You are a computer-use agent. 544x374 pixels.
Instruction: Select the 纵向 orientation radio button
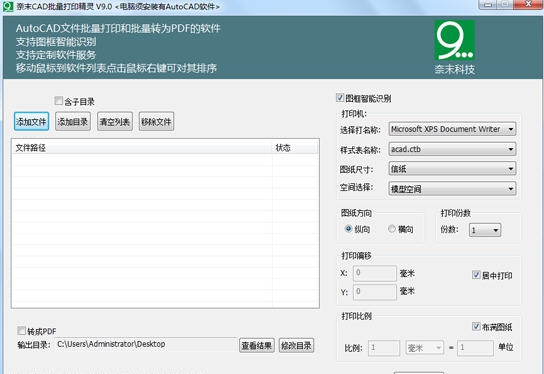[x=348, y=229]
